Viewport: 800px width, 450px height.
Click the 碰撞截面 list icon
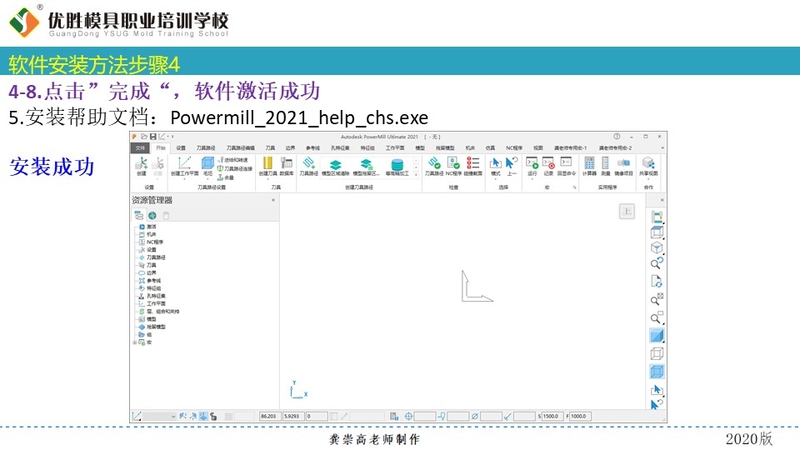pyautogui.click(x=473, y=166)
